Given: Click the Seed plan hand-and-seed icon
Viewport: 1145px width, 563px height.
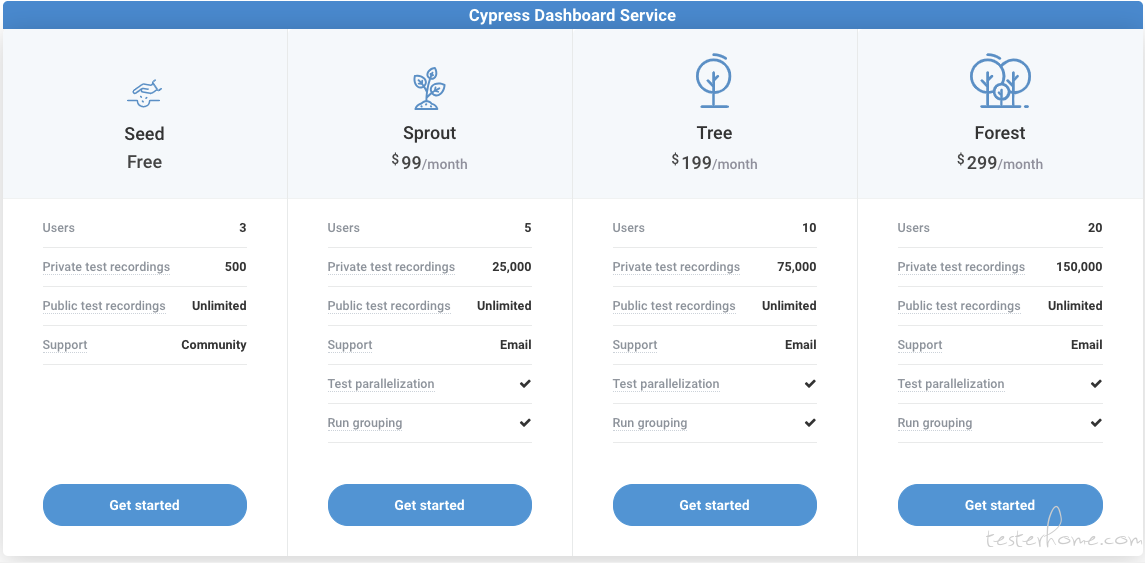Looking at the screenshot, I should [145, 93].
